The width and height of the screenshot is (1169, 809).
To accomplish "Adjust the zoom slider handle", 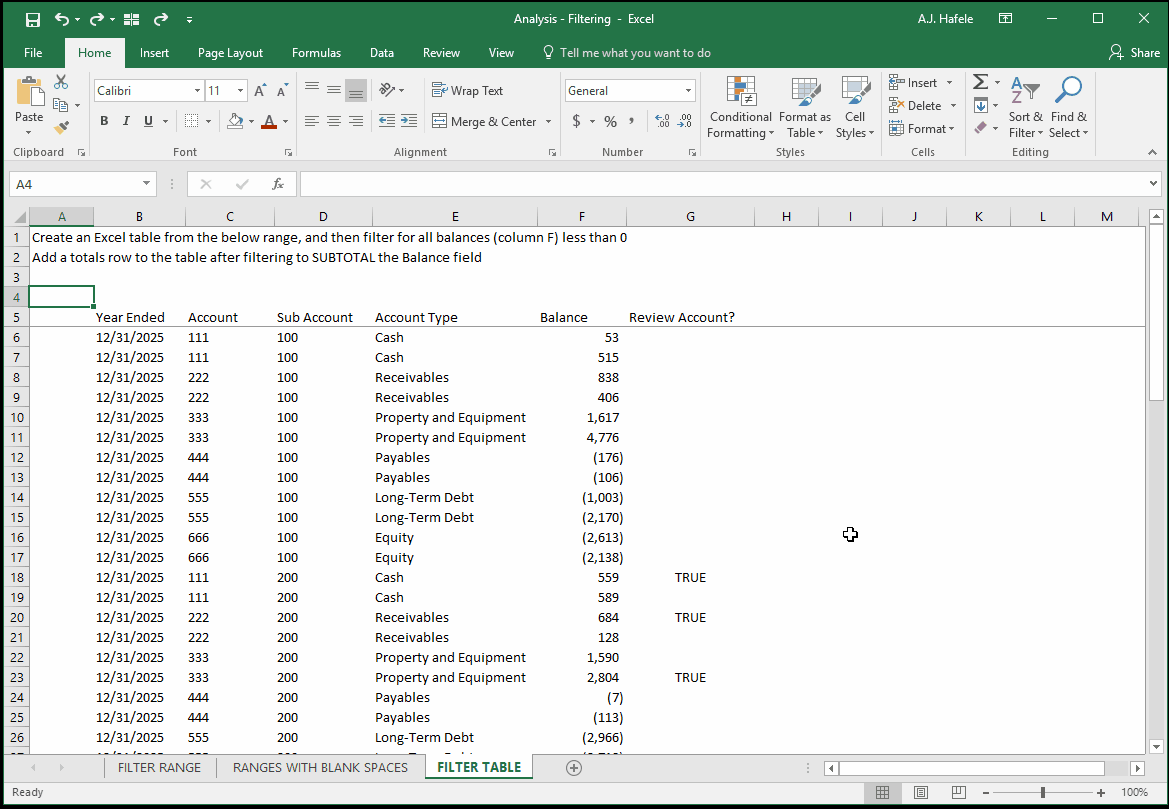I will pyautogui.click(x=1043, y=793).
